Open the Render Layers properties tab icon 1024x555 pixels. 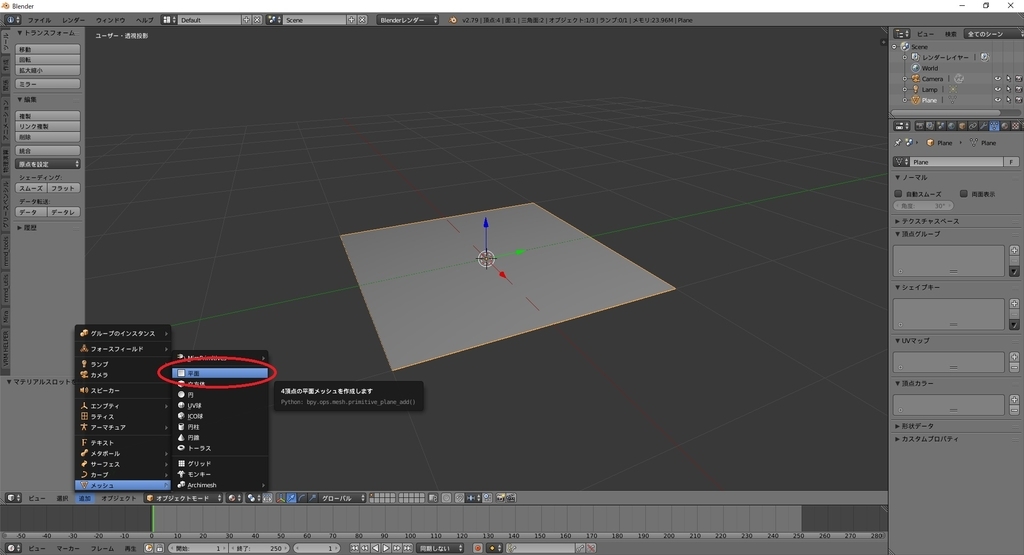click(x=930, y=126)
